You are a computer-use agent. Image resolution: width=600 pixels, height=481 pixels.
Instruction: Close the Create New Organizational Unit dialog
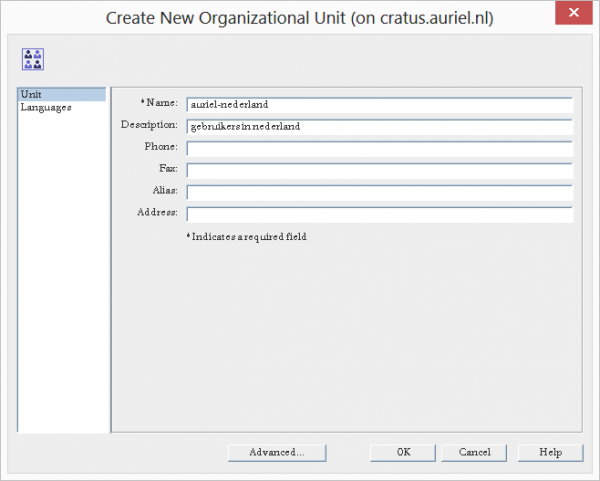569,16
